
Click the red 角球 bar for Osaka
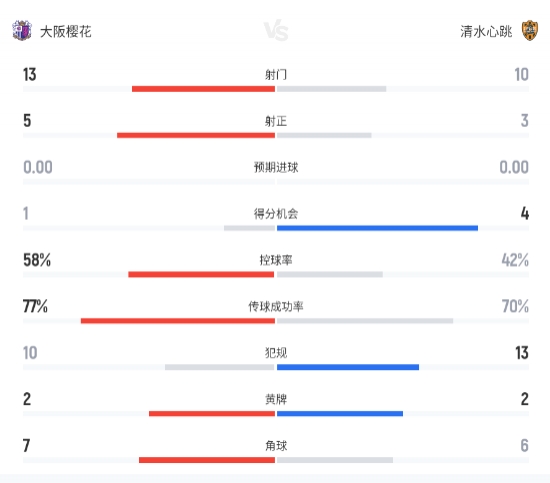pyautogui.click(x=207, y=460)
